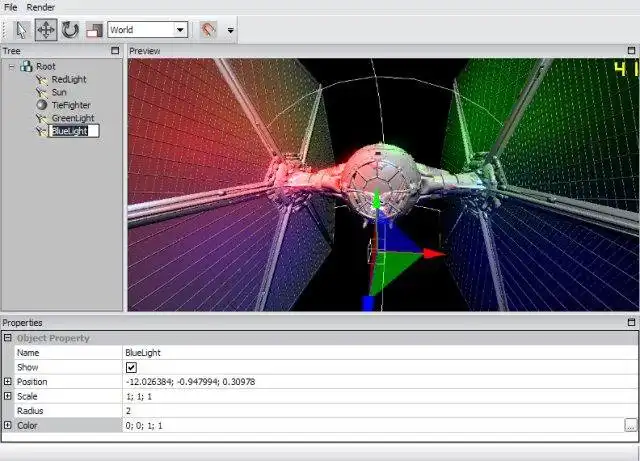Viewport: 640px width, 461px height.
Task: Click the Color value 0; 0; 1; 1
Action: [144, 425]
